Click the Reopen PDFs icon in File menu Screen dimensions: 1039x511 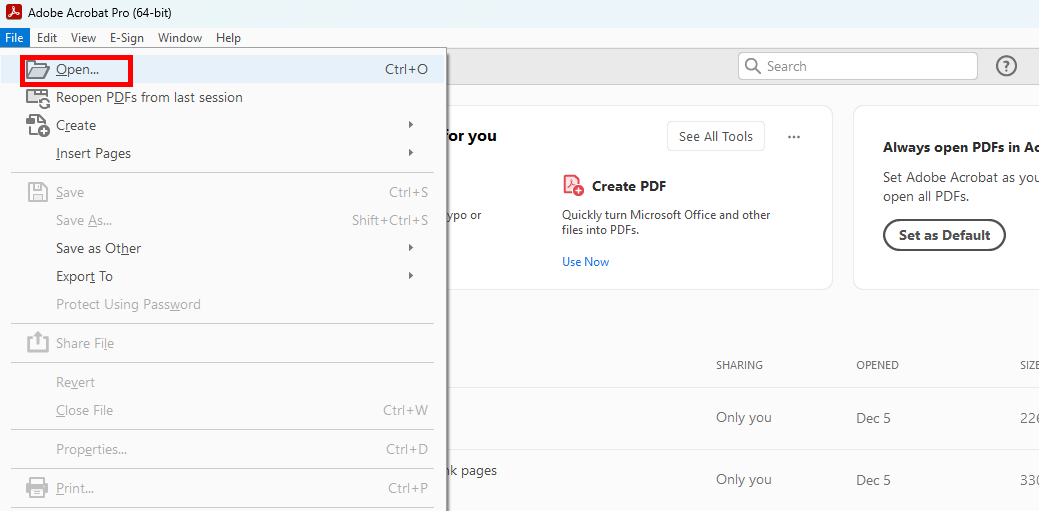pos(38,98)
